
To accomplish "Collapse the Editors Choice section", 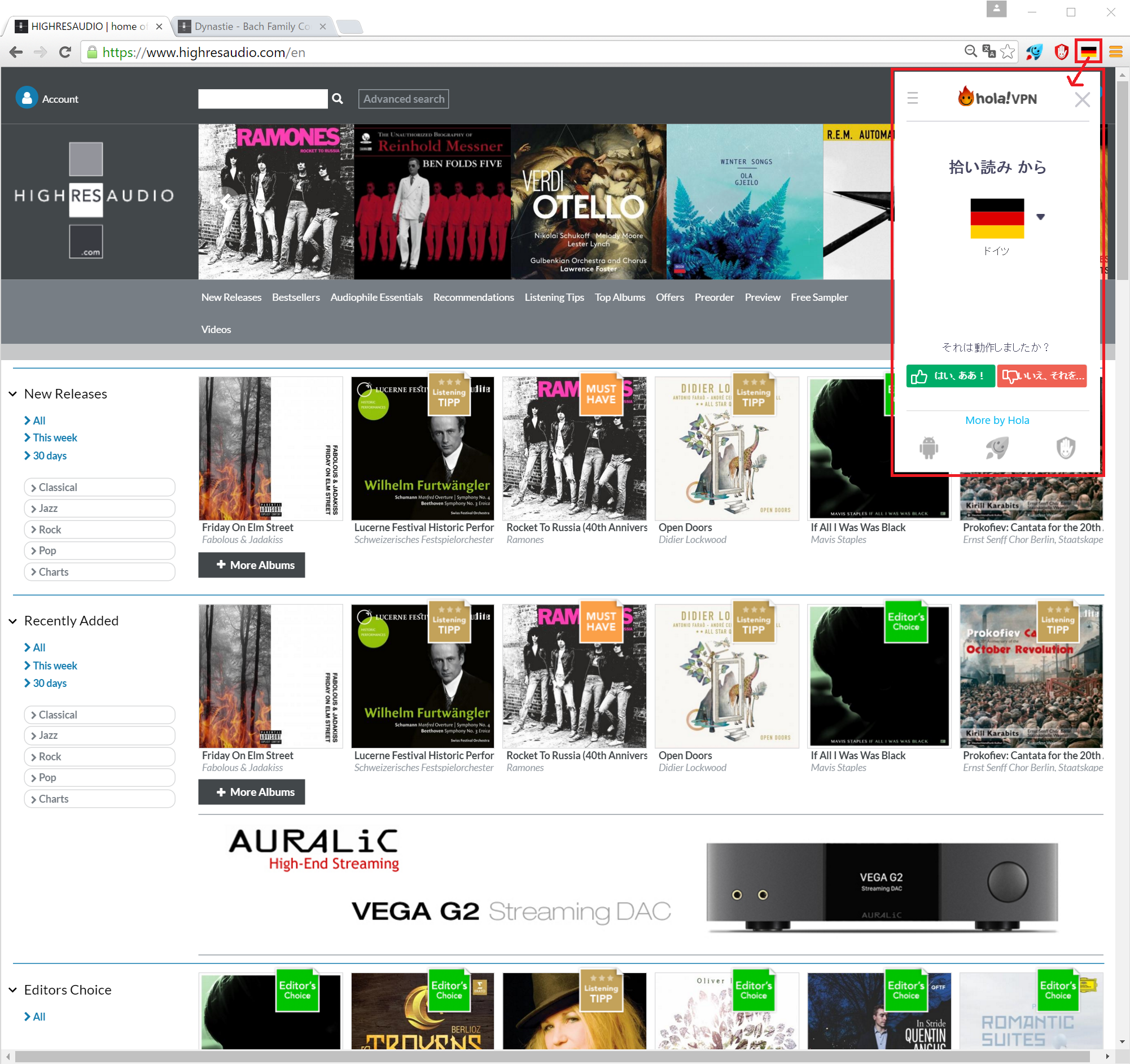I will [x=12, y=990].
